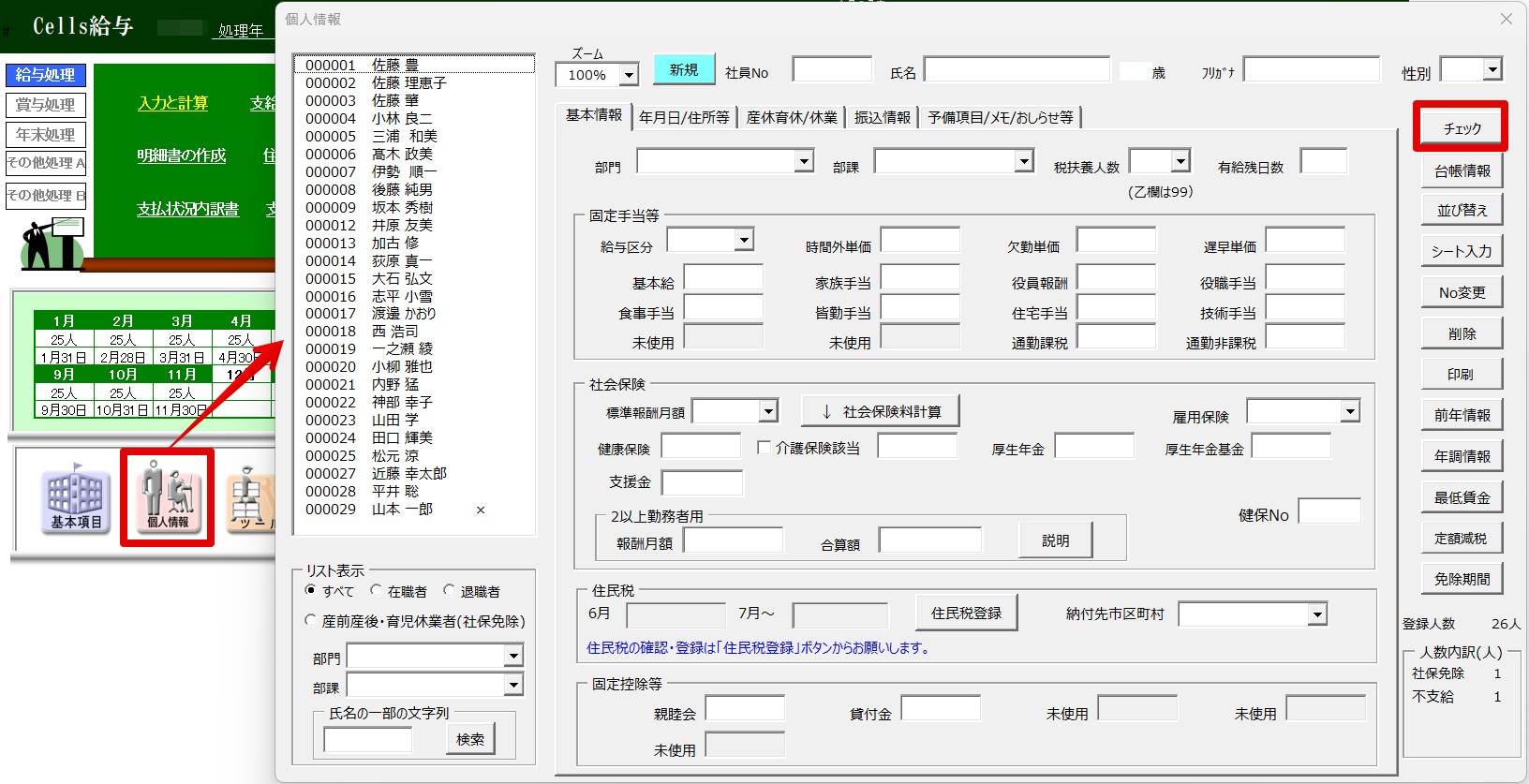Click the 並び替え button
Viewport: 1529px width, 784px height.
1462,210
